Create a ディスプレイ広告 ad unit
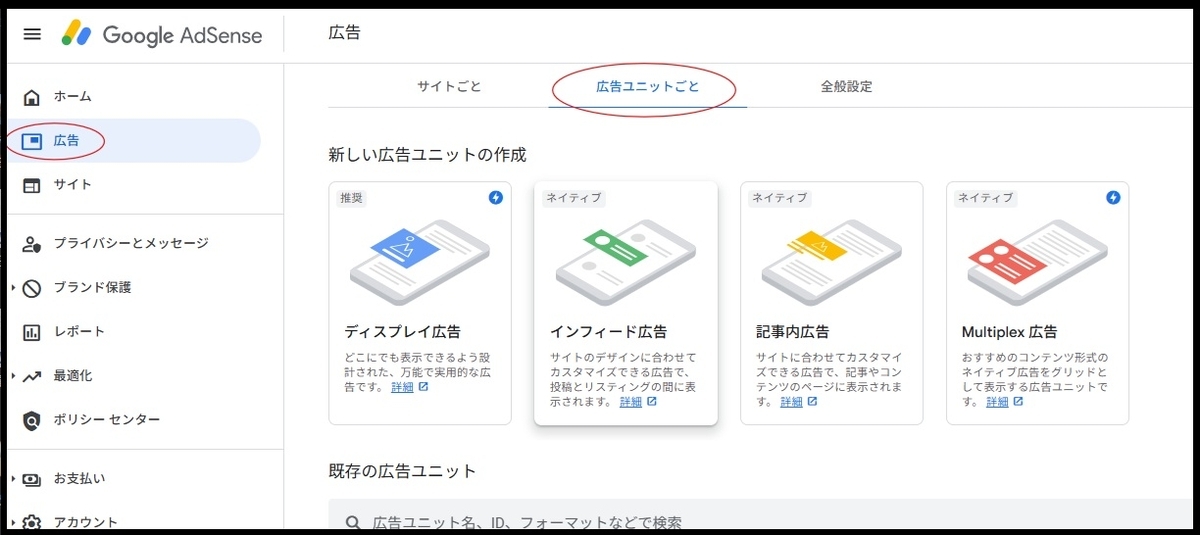 (x=420, y=303)
